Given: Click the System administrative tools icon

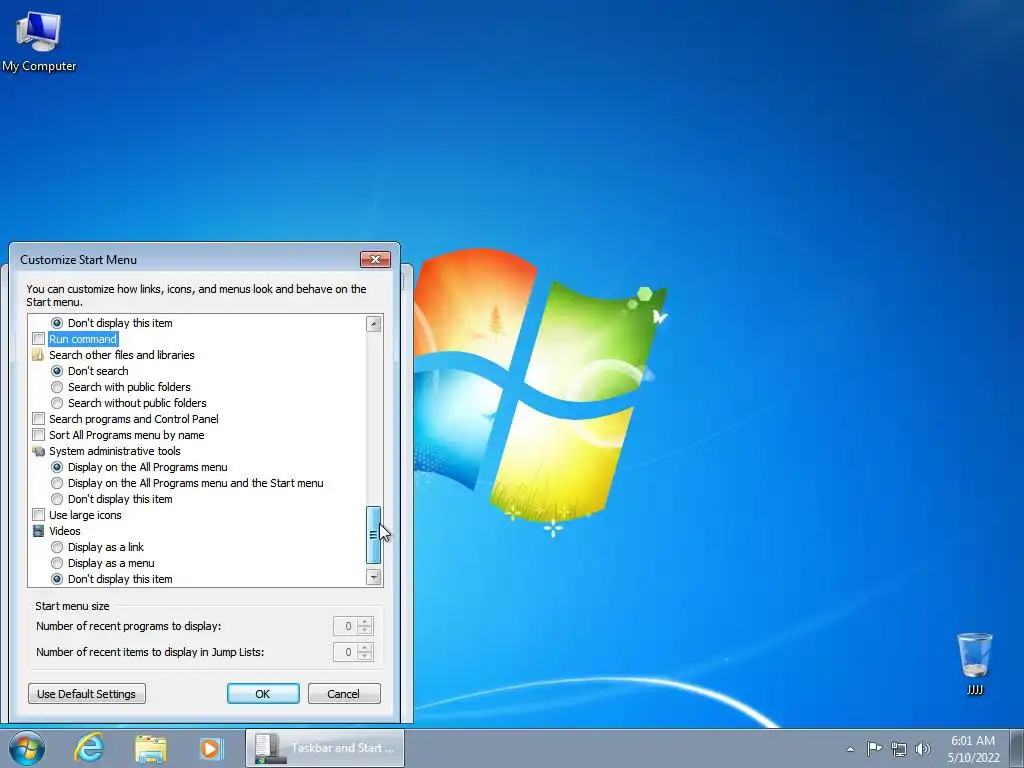Looking at the screenshot, I should (39, 451).
